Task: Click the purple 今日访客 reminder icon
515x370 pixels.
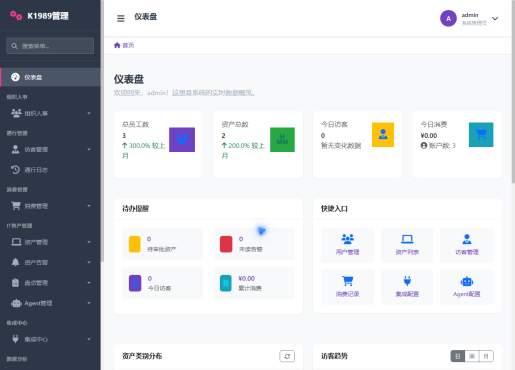Action: click(135, 283)
